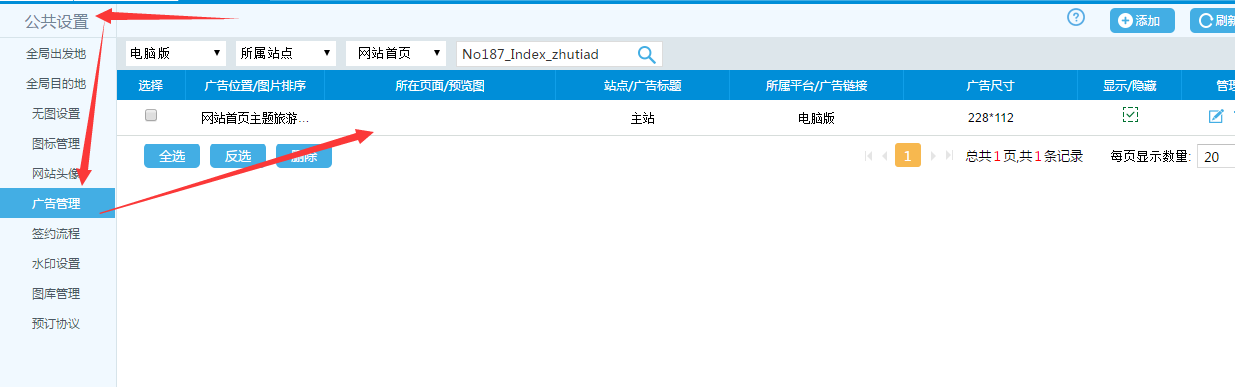Viewport: 1235px width, 387px height.
Task: Open 全局目的地 in sidebar
Action: click(x=57, y=84)
